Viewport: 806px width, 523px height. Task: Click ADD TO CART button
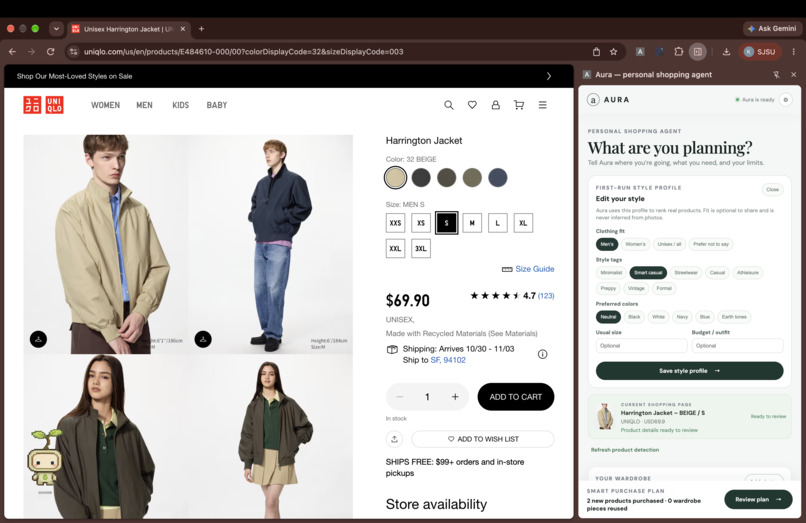(x=516, y=396)
